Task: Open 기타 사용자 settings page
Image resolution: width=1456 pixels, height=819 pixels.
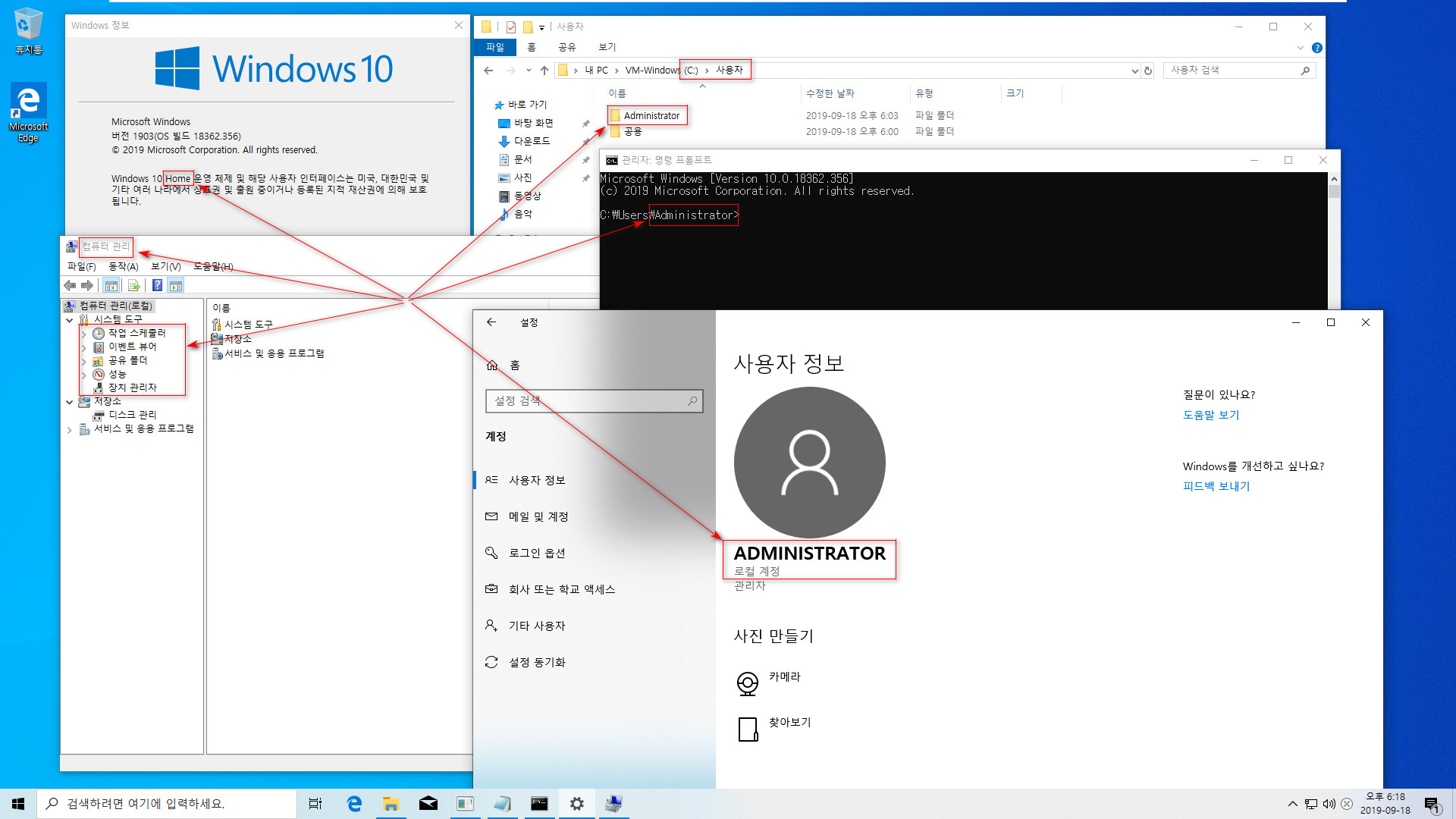Action: click(x=537, y=626)
